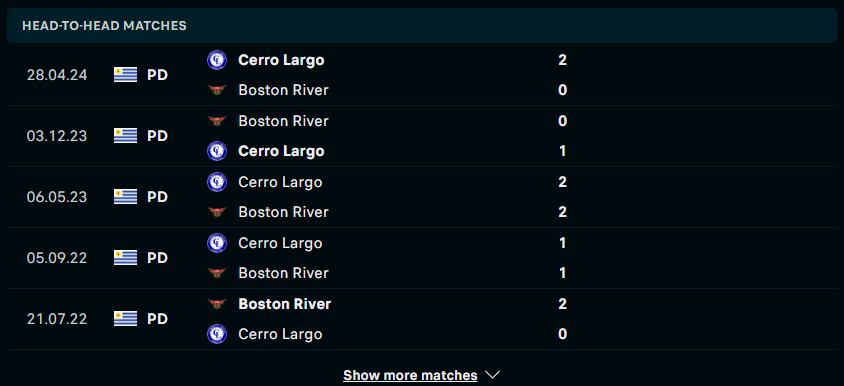Expand list with Show more matches chevron
Image resolution: width=844 pixels, height=386 pixels.
pyautogui.click(x=493, y=375)
